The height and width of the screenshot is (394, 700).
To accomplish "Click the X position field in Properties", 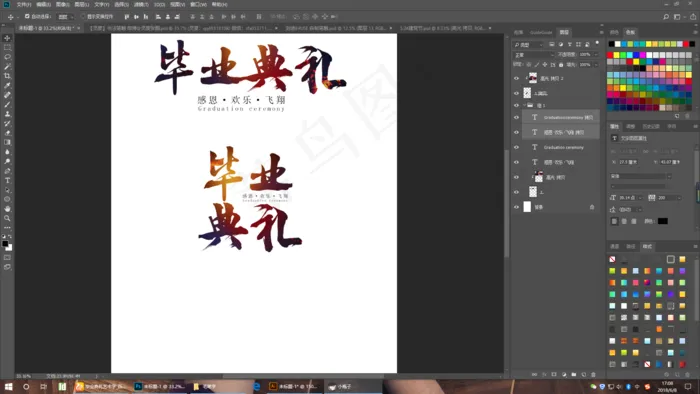I will coord(629,162).
